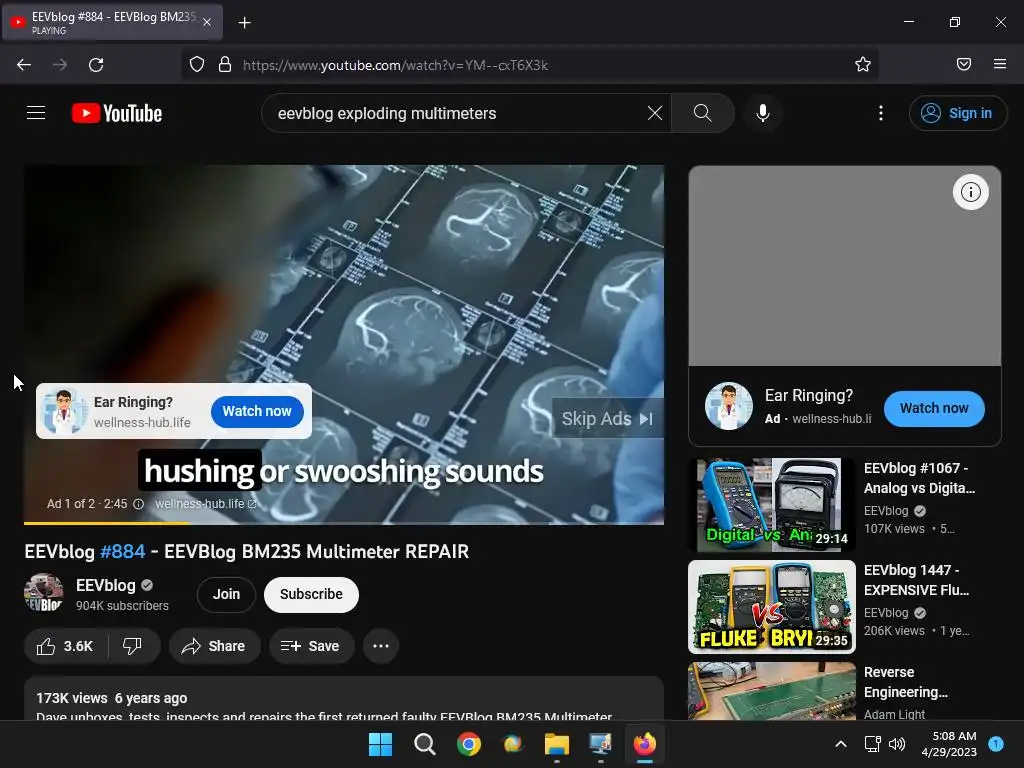Screen dimensions: 1024x768
Task: Open the YouTube guide hamburger menu
Action: click(x=36, y=113)
